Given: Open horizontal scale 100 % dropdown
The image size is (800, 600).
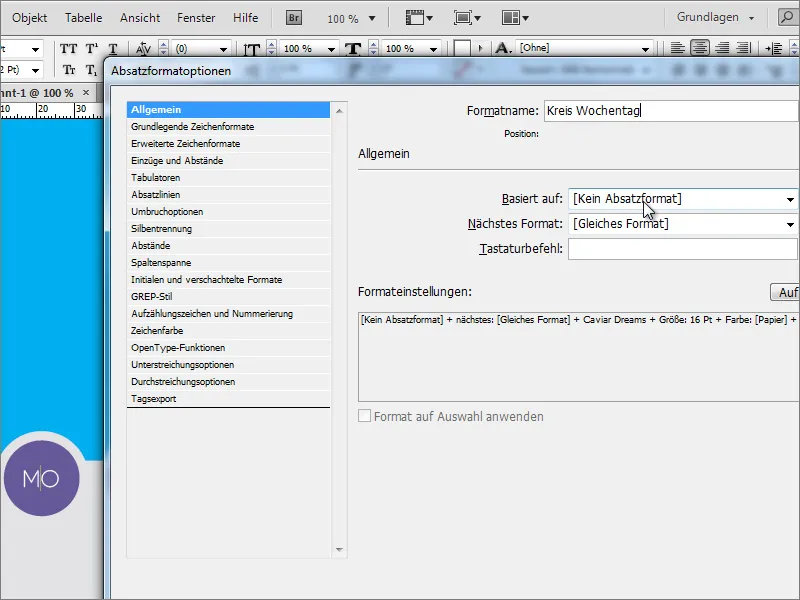Looking at the screenshot, I should point(433,49).
